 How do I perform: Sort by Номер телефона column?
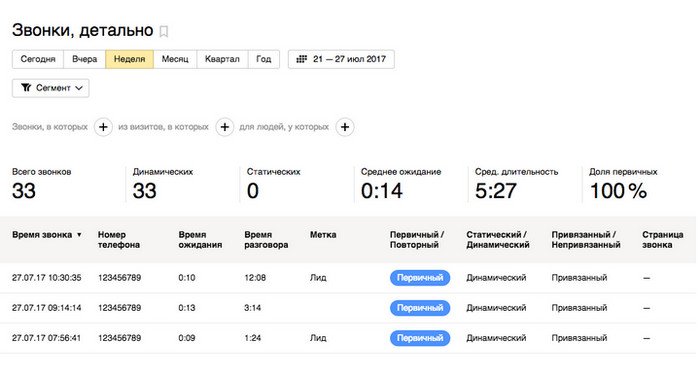pos(119,239)
